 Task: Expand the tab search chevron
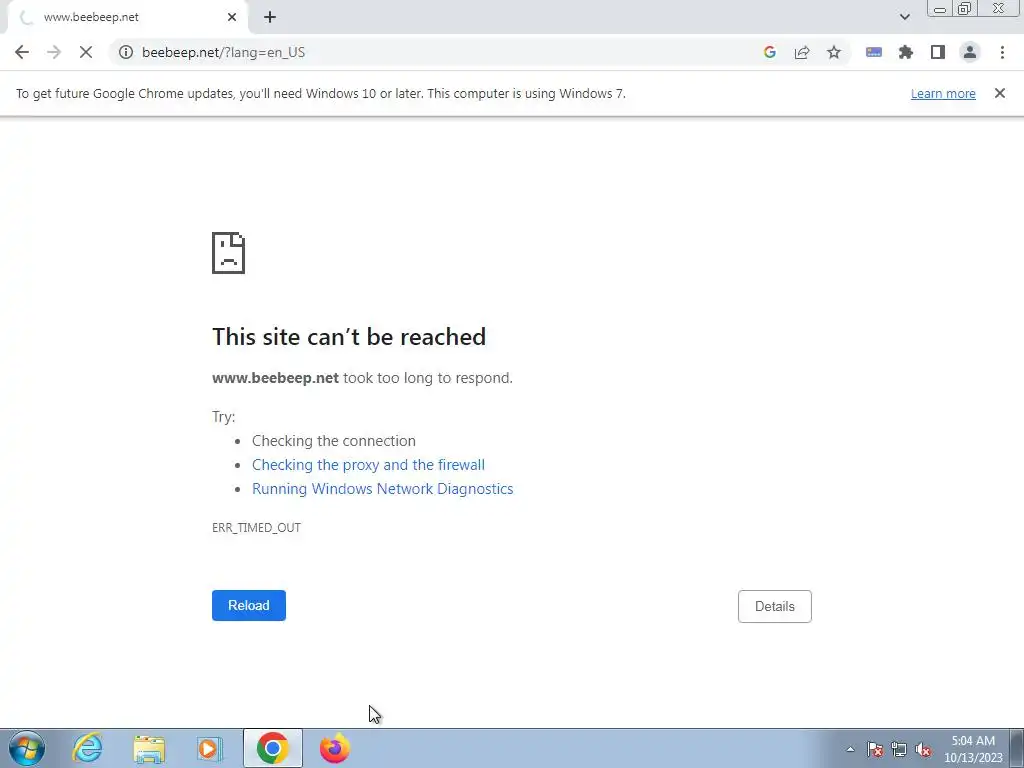(x=904, y=17)
